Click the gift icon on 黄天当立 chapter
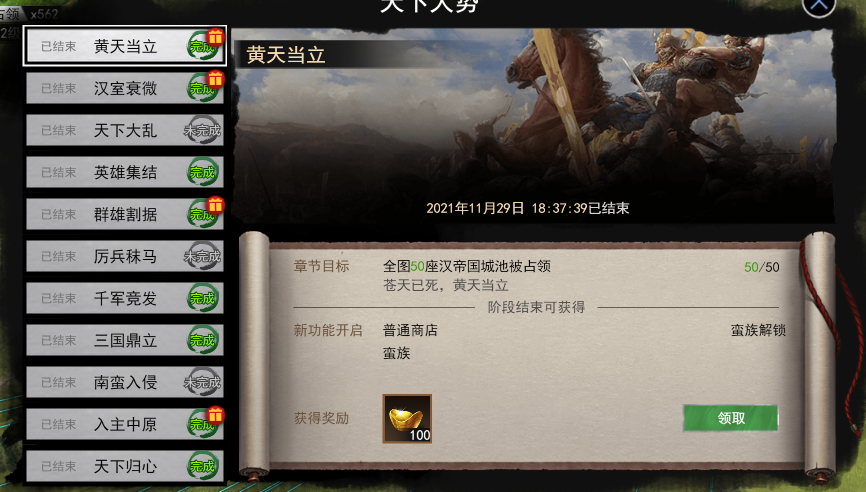The image size is (866, 492). click(x=215, y=37)
